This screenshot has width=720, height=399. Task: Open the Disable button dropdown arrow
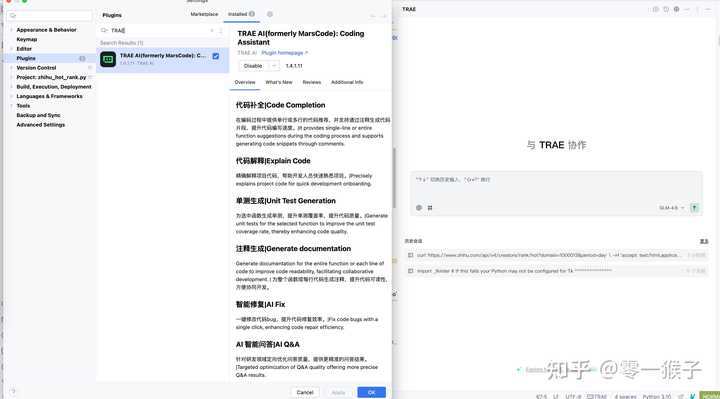[274, 66]
